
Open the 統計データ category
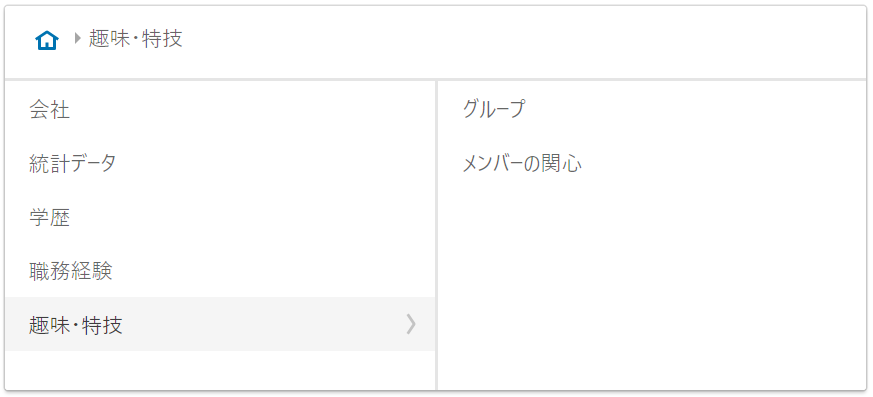(220, 164)
